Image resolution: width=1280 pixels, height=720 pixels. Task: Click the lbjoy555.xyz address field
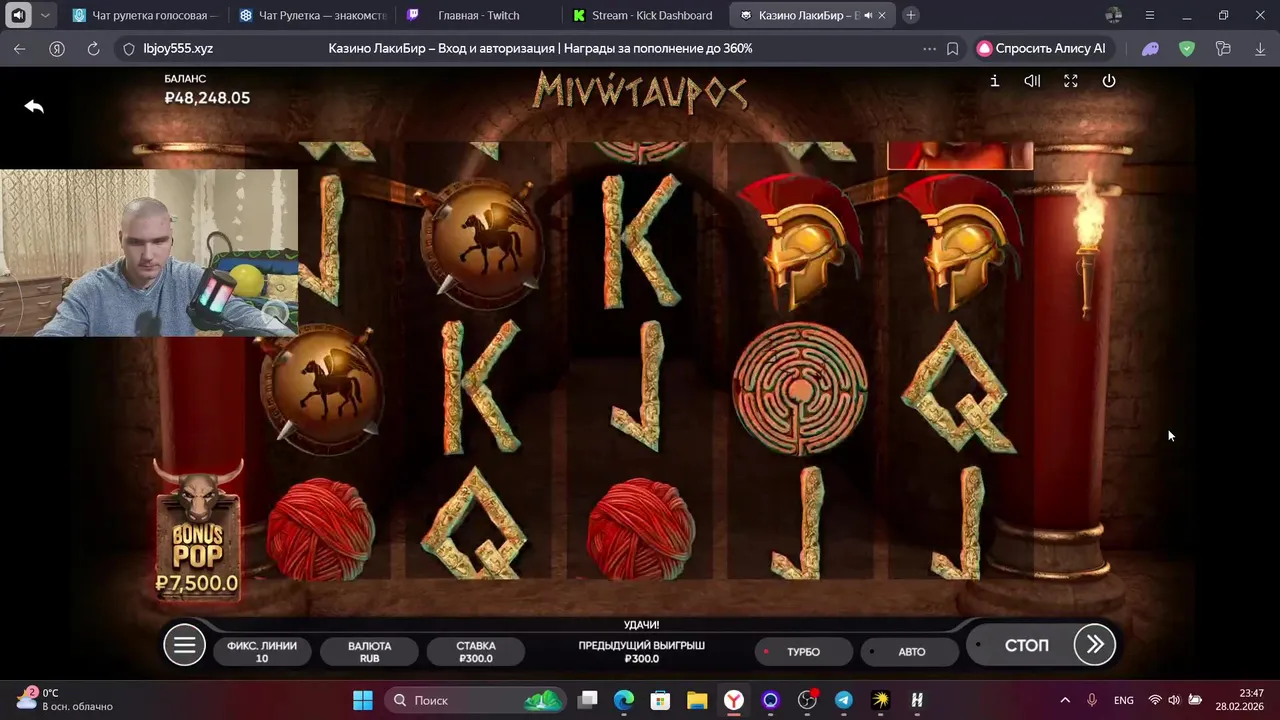tap(178, 48)
